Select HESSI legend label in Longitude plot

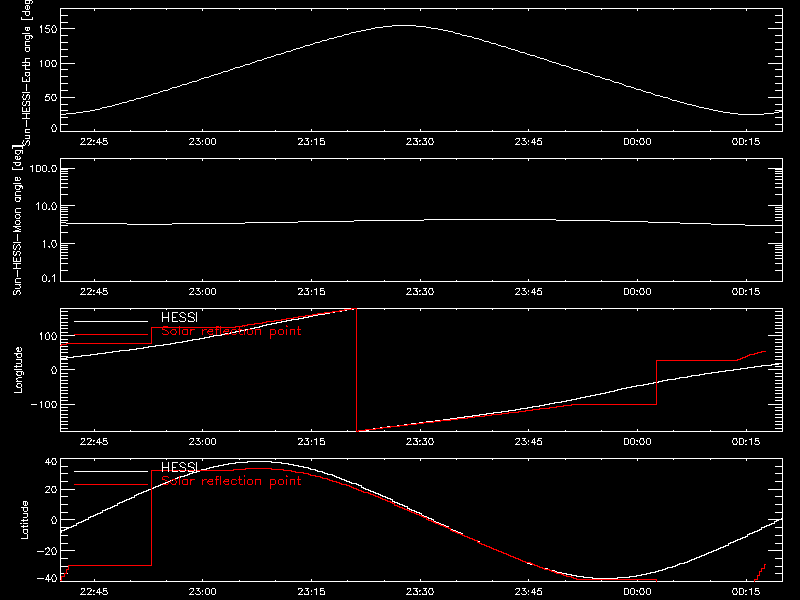(x=179, y=317)
